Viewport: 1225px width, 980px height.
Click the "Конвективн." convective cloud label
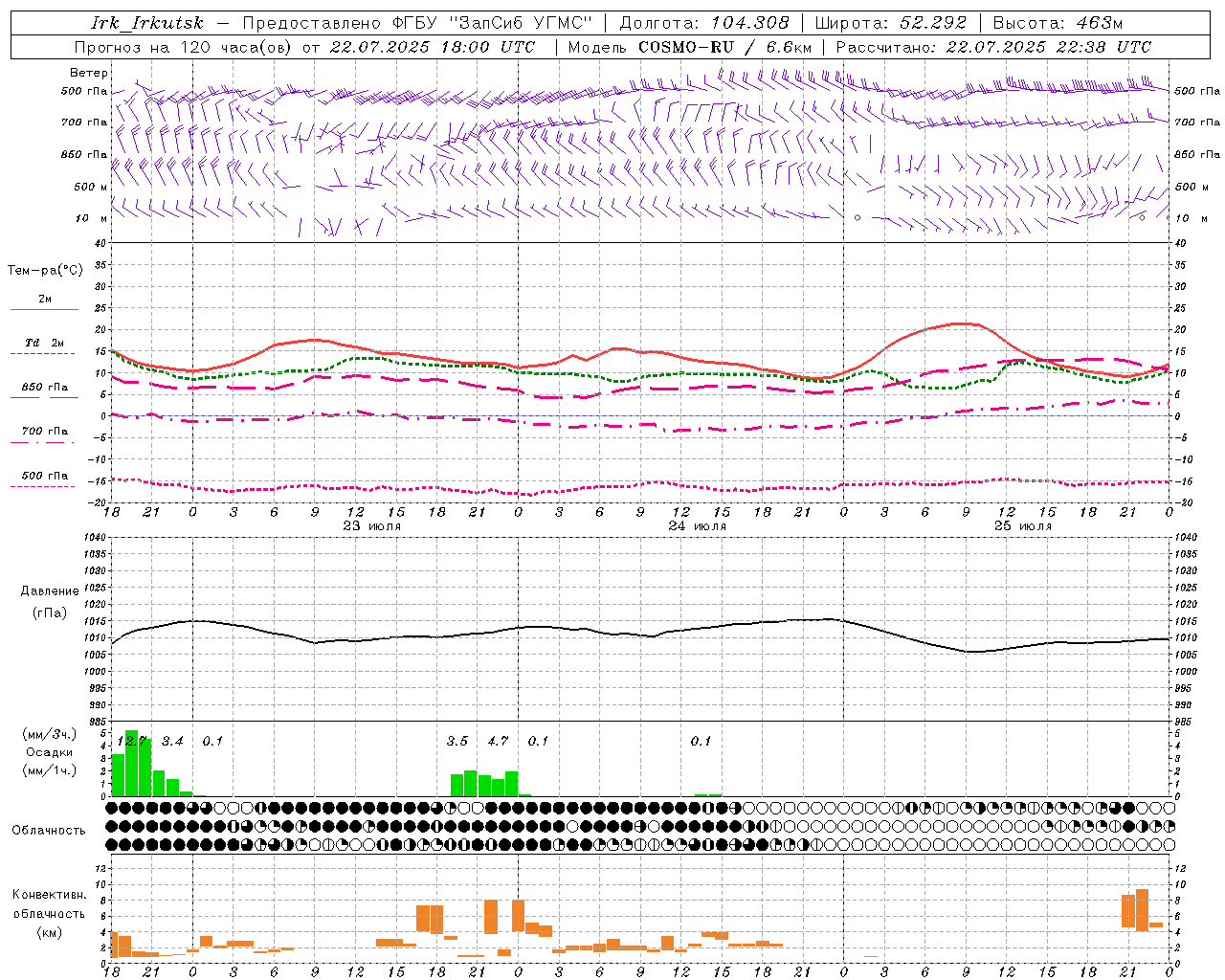50,895
